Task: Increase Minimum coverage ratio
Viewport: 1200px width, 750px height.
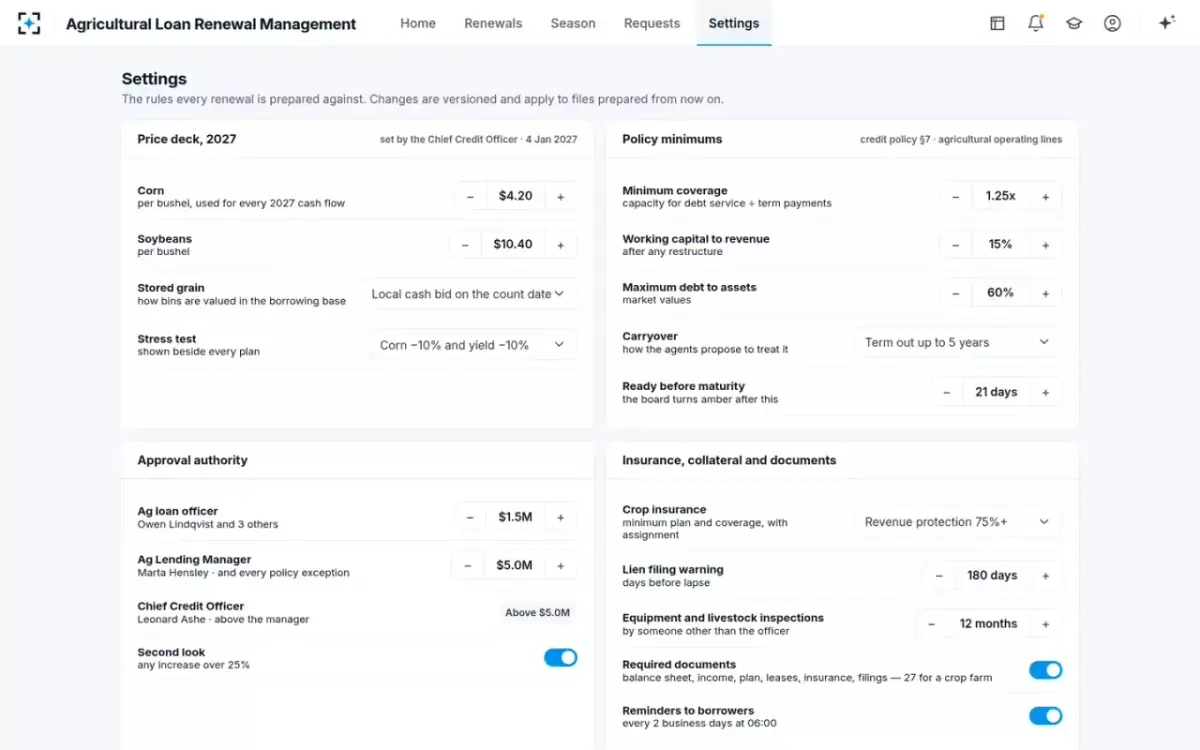Action: tap(1046, 197)
